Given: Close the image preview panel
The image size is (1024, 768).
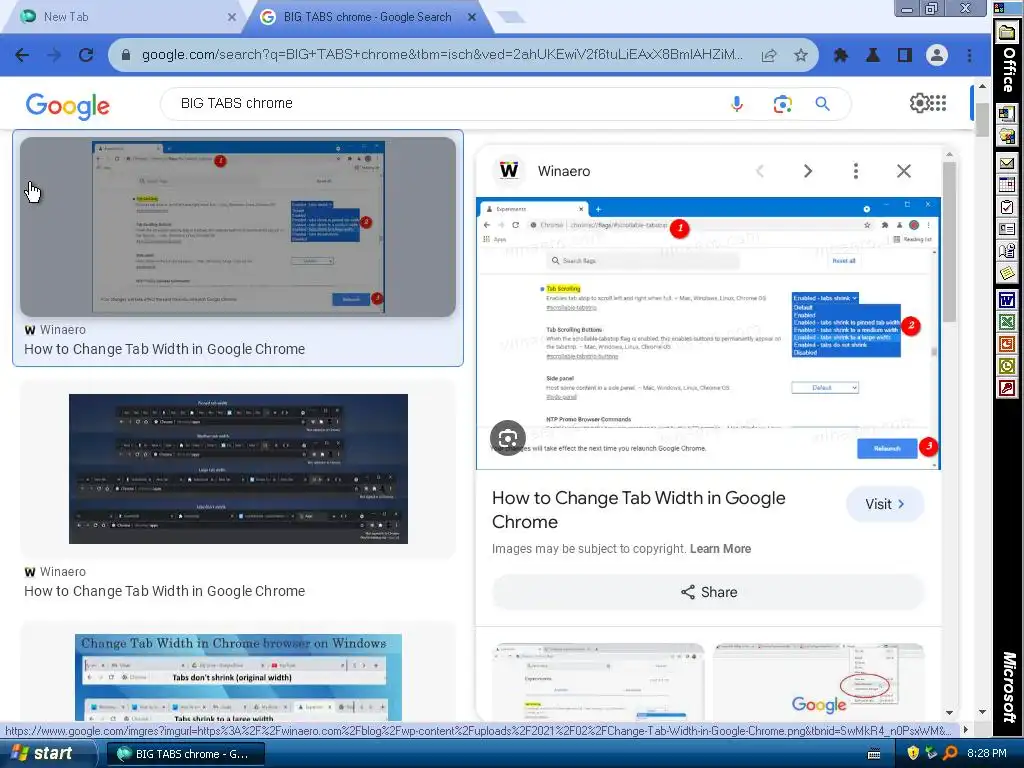Looking at the screenshot, I should pyautogui.click(x=904, y=171).
